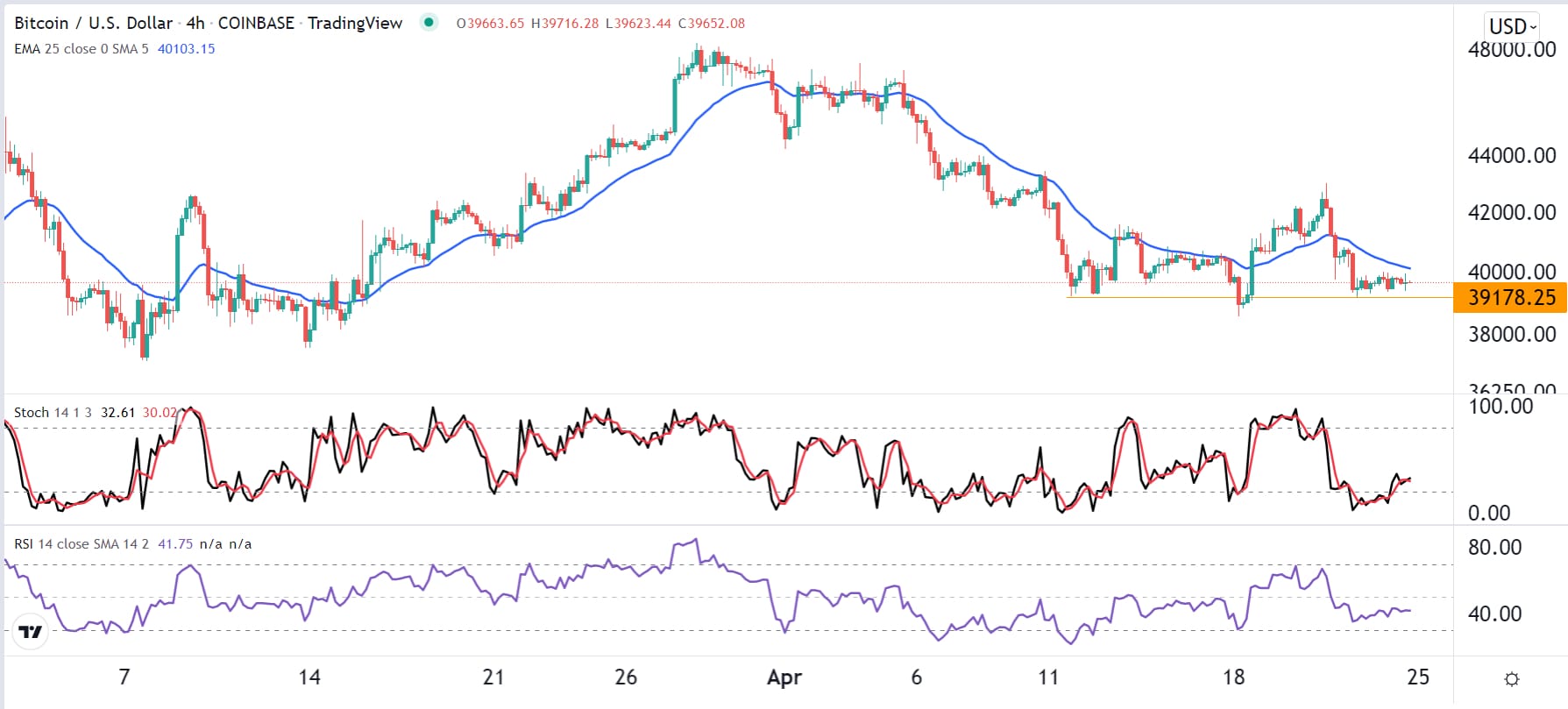1568x709 pixels.
Task: Click the TradingView logo in the corner
Action: pos(31,632)
